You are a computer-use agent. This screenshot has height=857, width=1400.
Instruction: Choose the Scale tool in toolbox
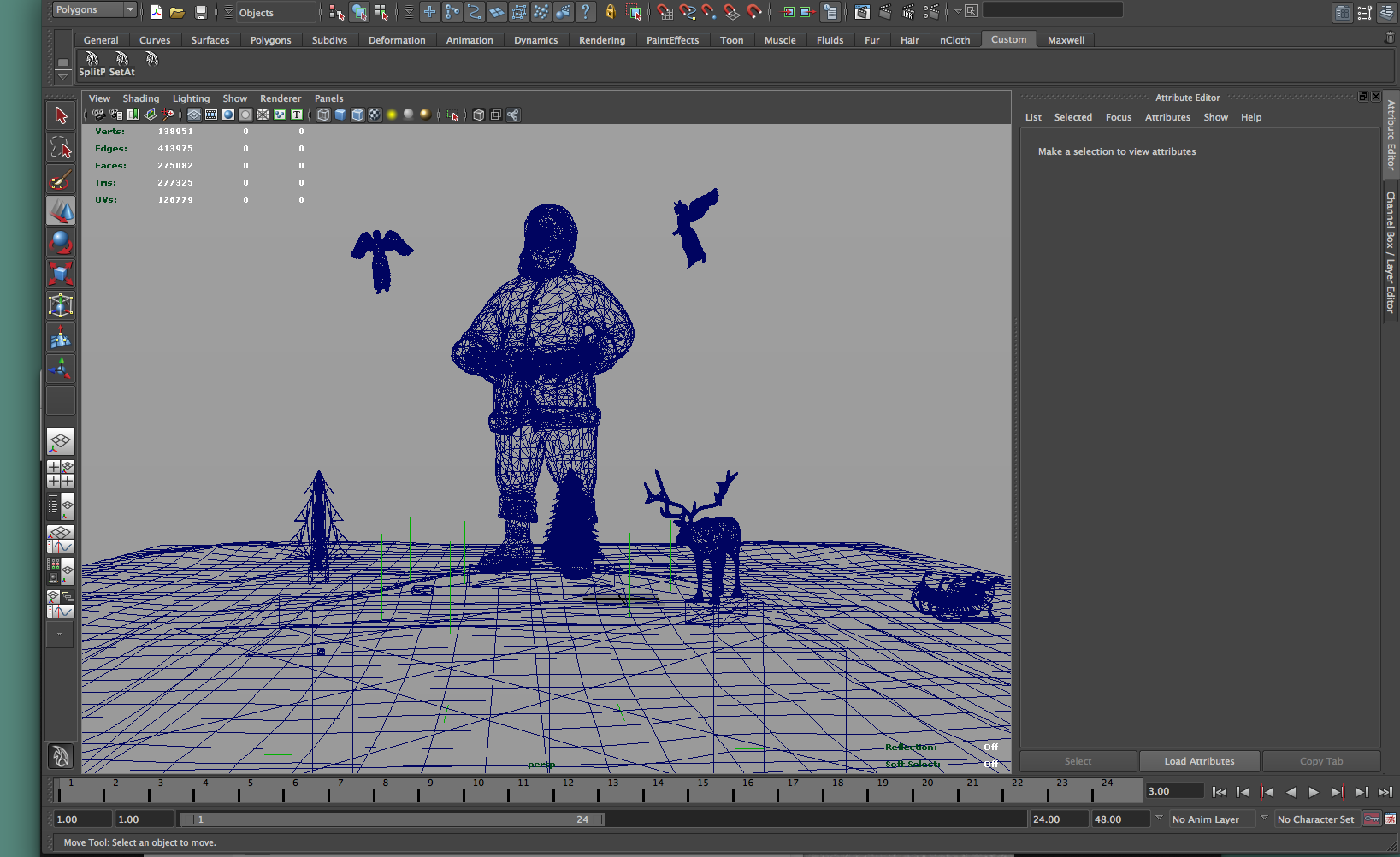pyautogui.click(x=61, y=274)
